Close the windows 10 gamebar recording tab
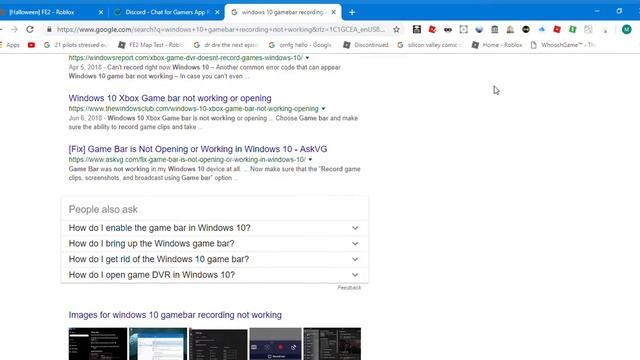 [x=333, y=12]
